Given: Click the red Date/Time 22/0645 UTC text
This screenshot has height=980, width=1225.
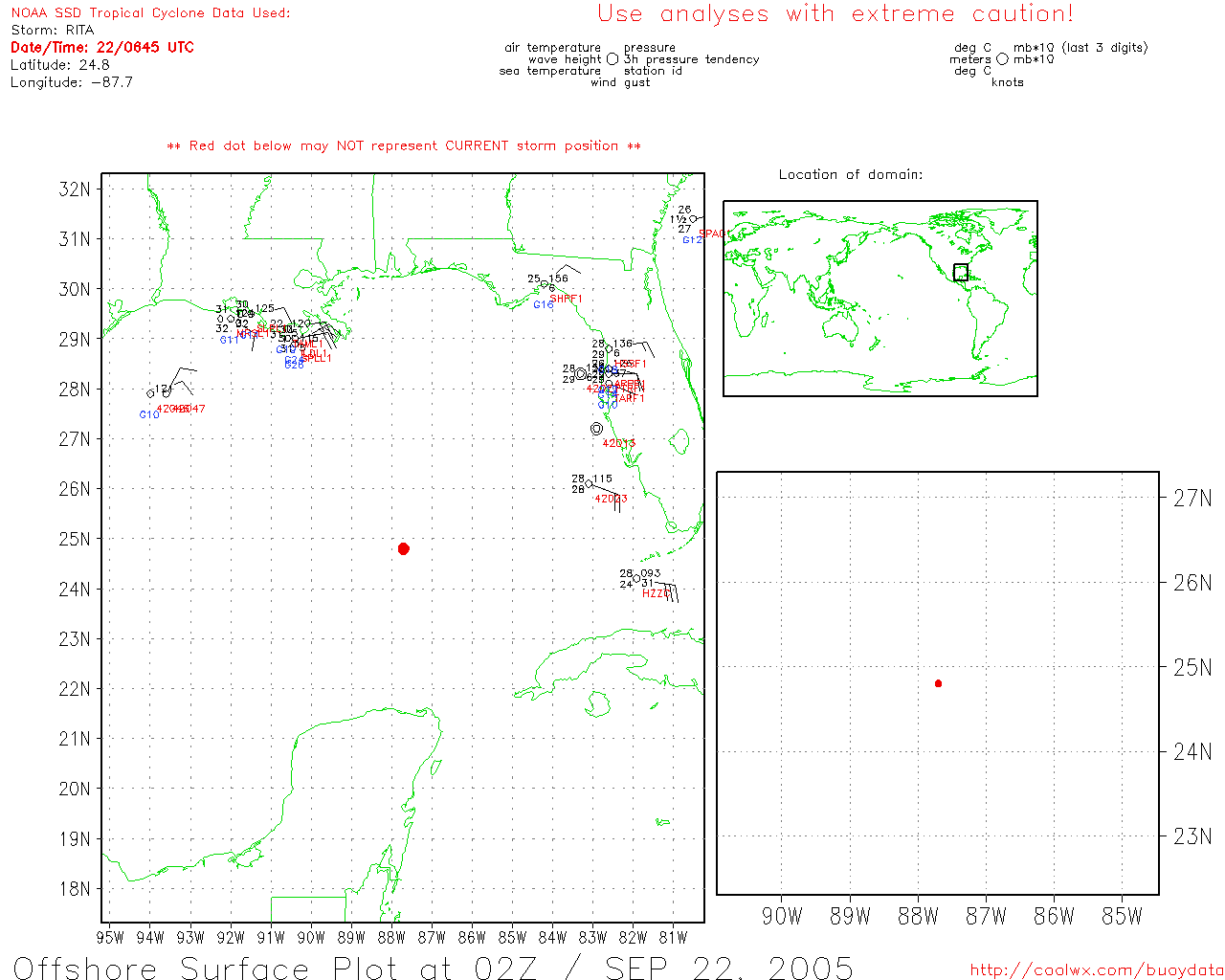Looking at the screenshot, I should coord(102,47).
